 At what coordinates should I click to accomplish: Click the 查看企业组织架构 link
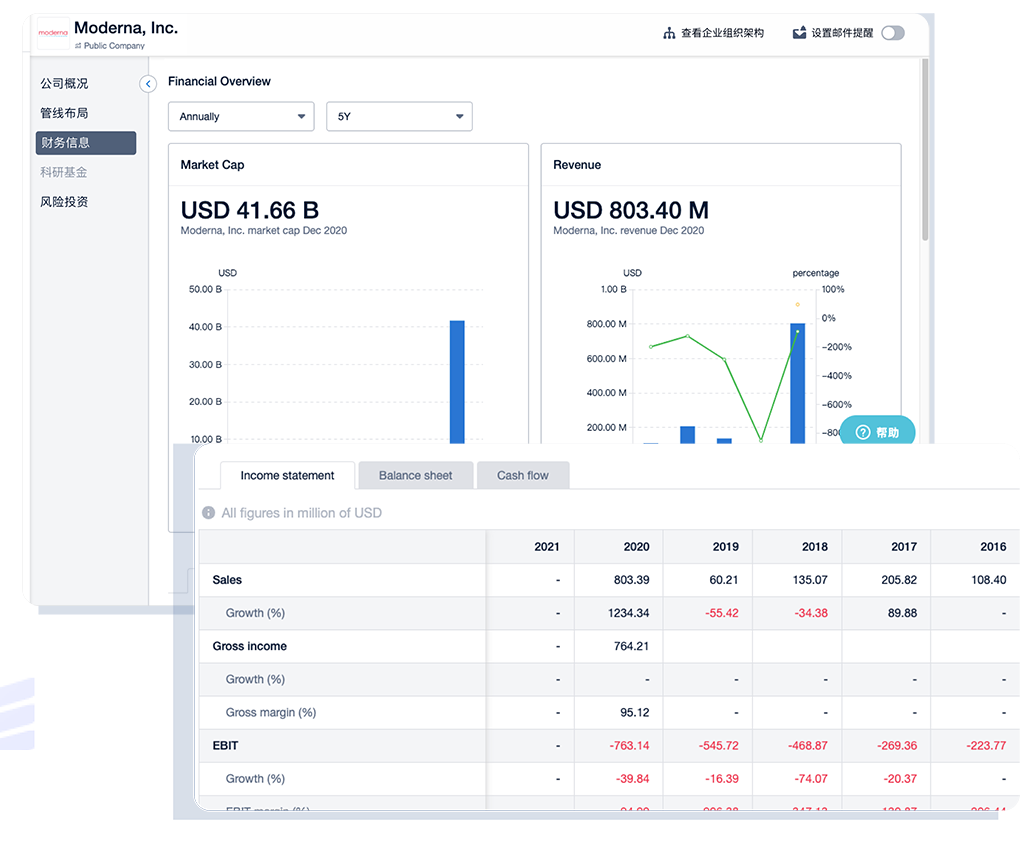[722, 33]
